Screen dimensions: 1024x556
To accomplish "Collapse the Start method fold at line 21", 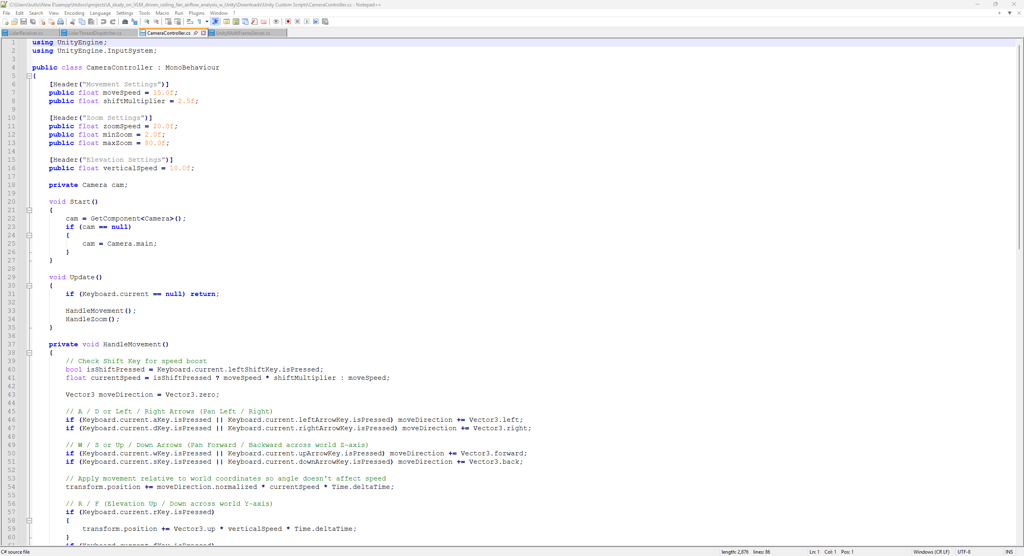I will 29,210.
